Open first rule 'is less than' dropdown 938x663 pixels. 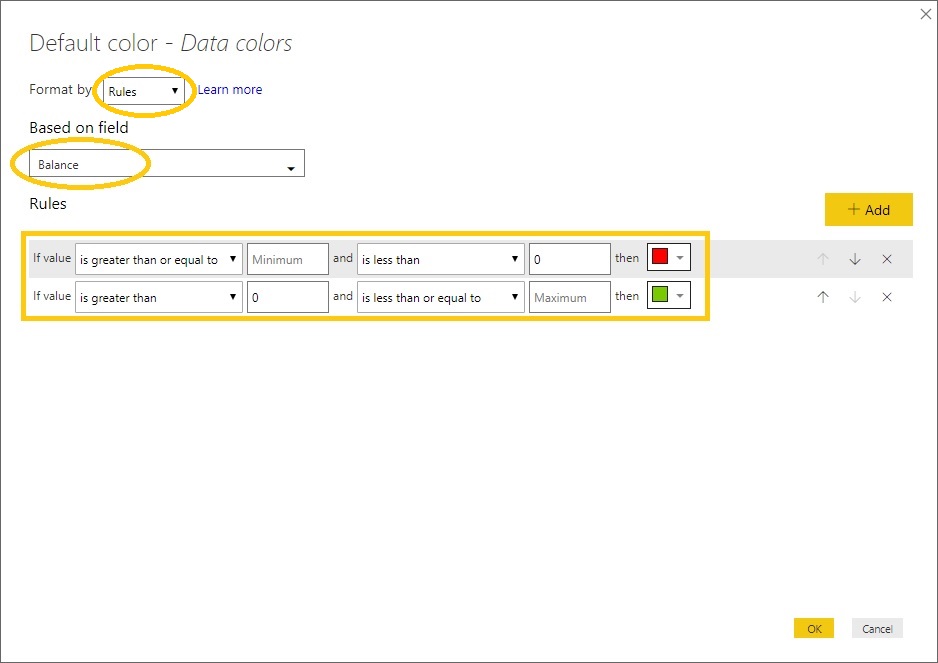pyautogui.click(x=440, y=259)
